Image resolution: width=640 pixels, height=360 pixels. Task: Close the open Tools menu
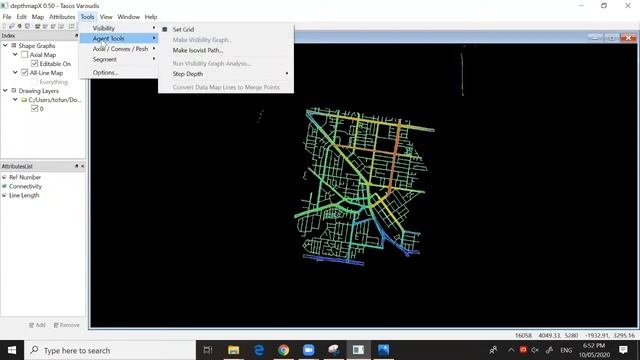[87, 17]
